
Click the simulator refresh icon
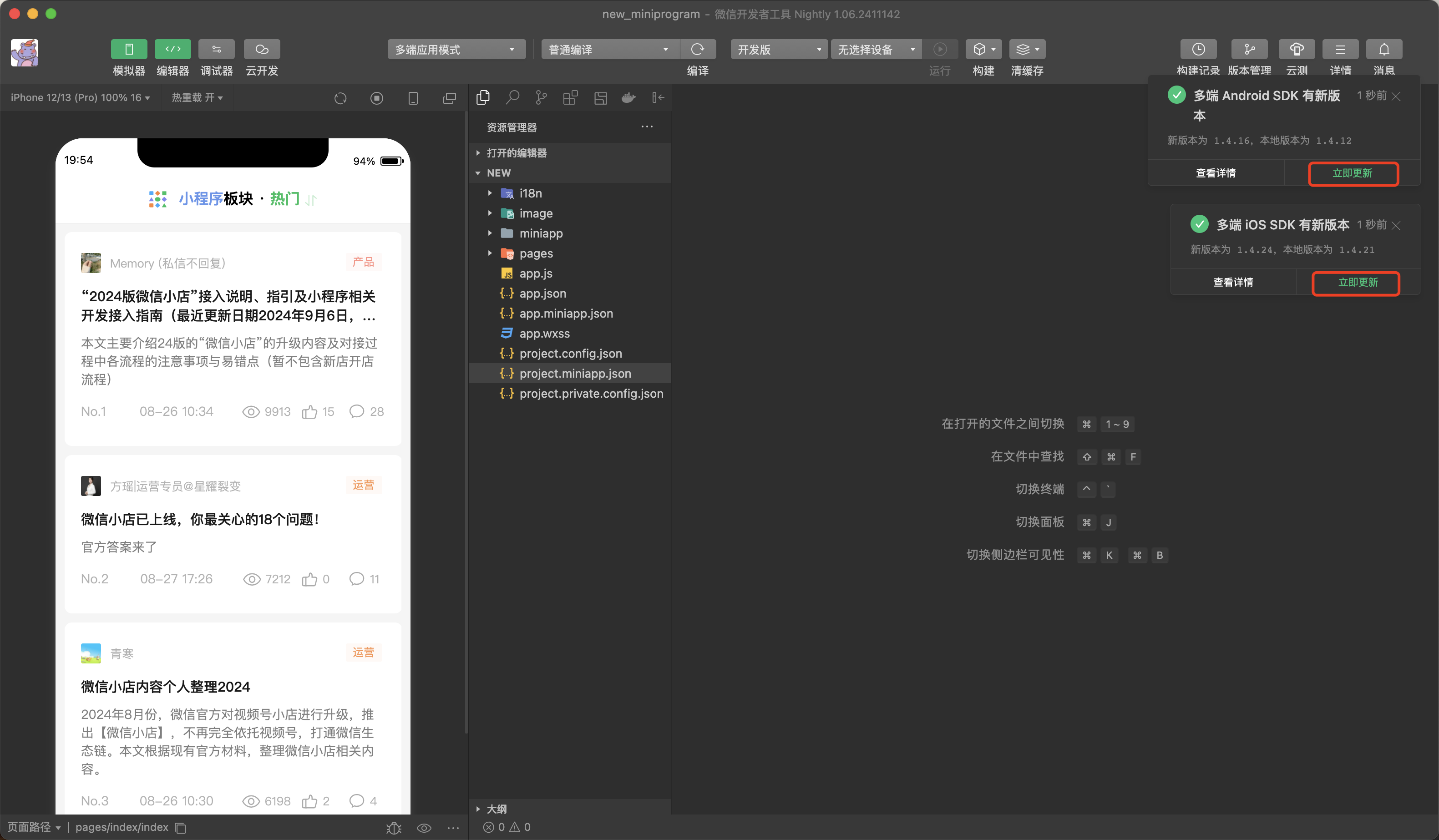click(340, 98)
